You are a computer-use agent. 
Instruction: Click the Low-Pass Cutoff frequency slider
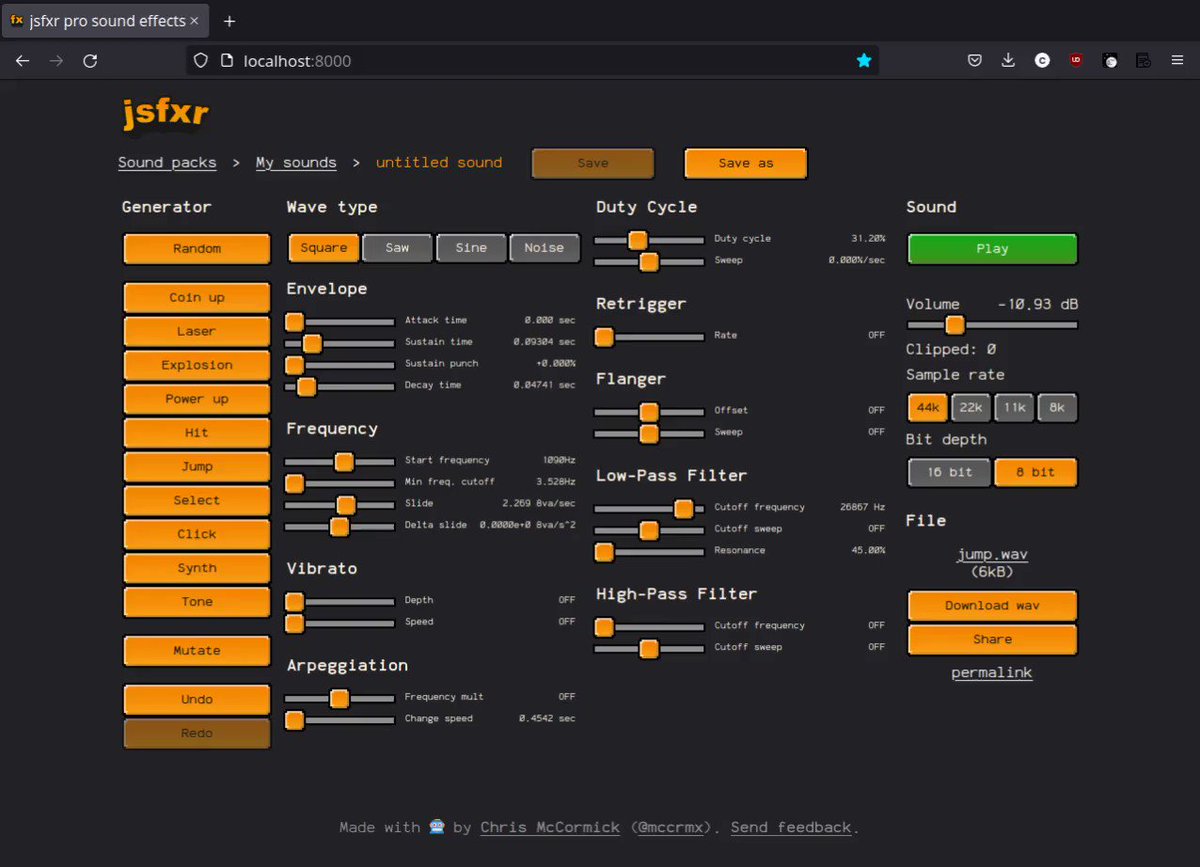(x=649, y=508)
